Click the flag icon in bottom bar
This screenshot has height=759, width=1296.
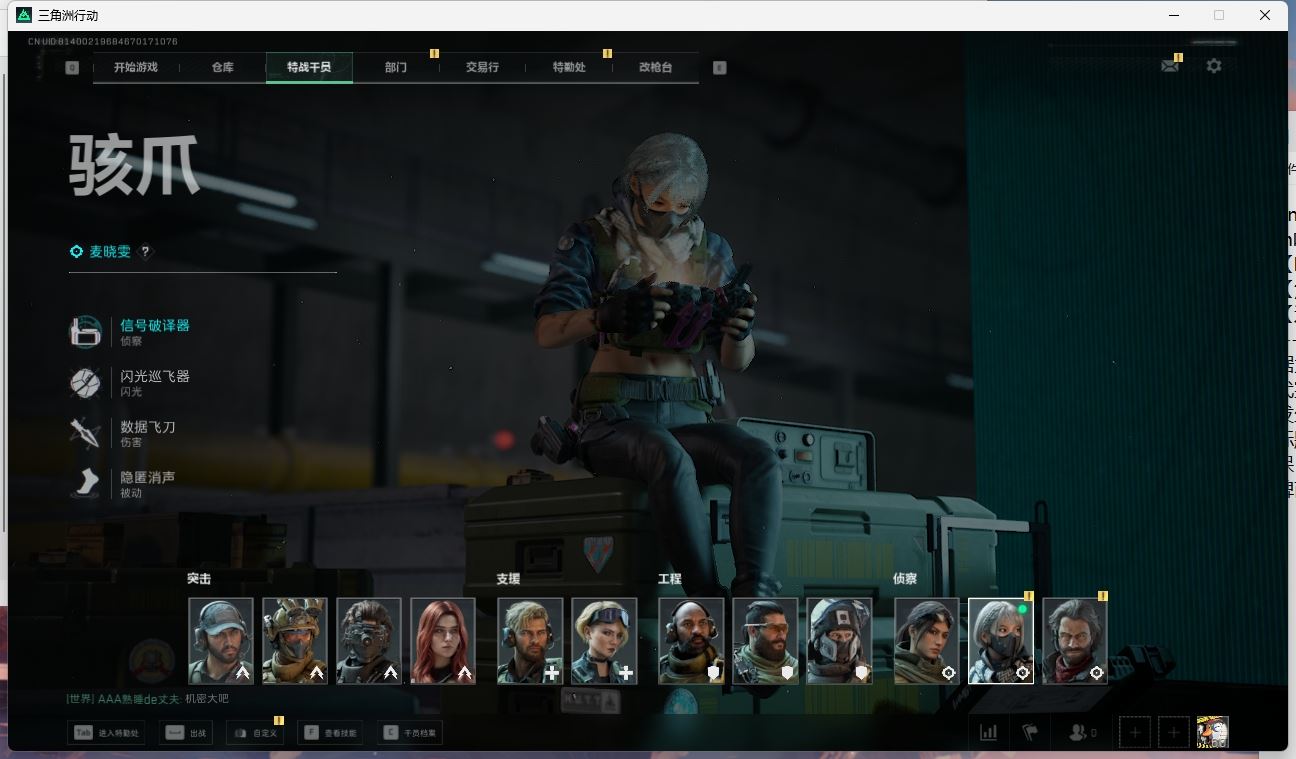(1030, 732)
